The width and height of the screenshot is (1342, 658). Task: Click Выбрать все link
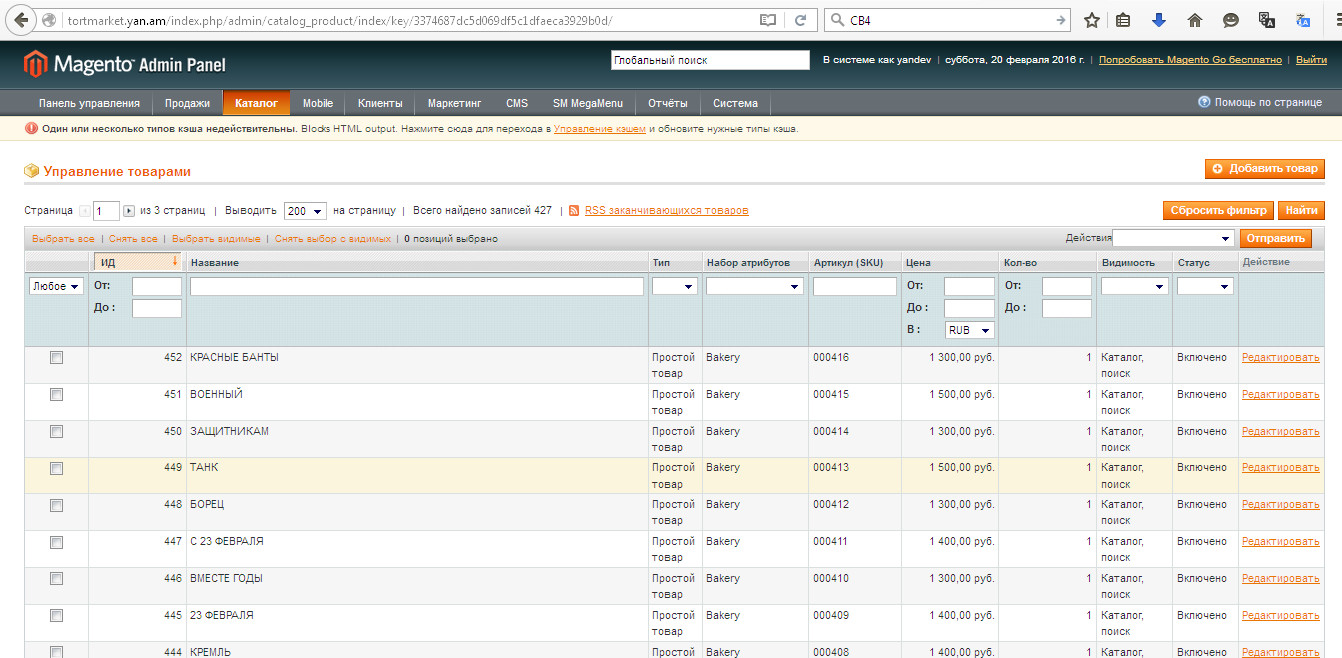63,239
